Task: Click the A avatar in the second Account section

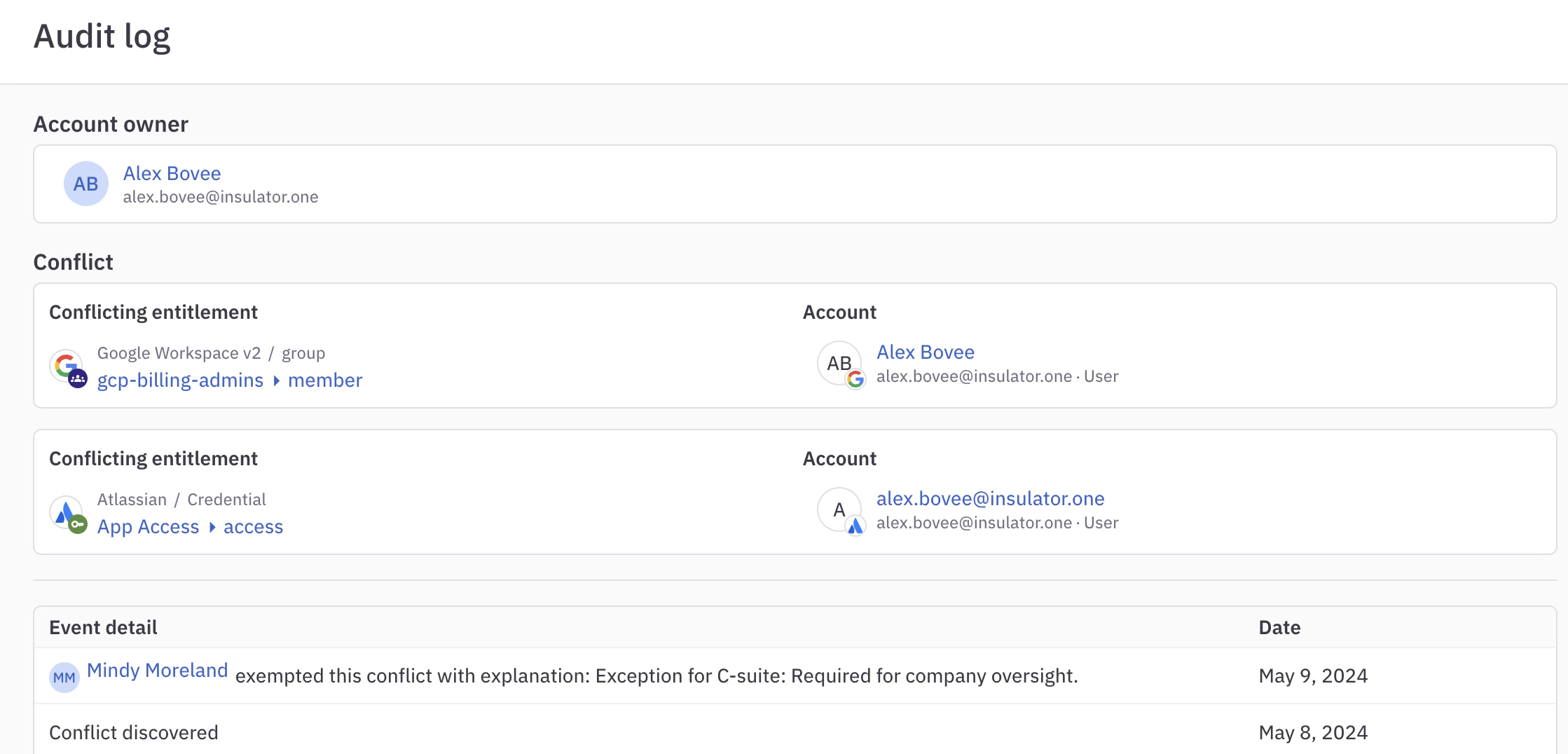Action: tap(839, 509)
